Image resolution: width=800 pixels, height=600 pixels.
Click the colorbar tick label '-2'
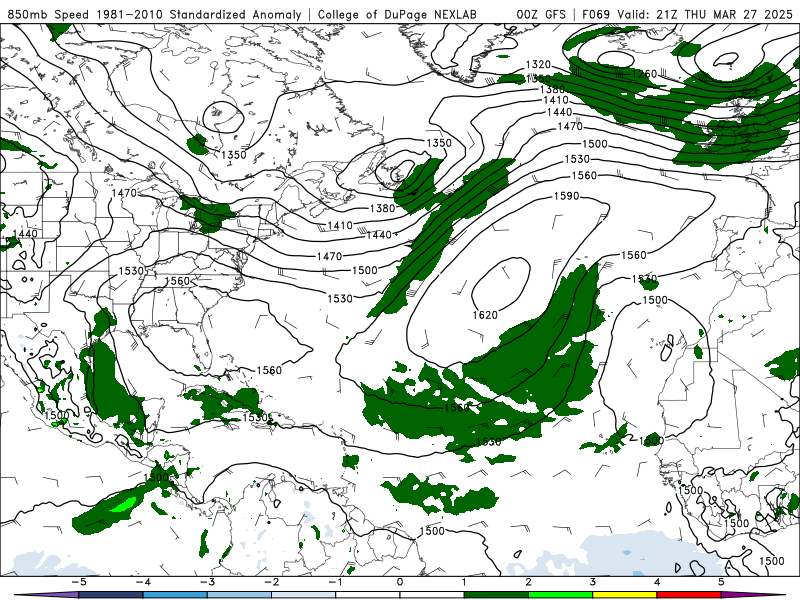tap(271, 582)
